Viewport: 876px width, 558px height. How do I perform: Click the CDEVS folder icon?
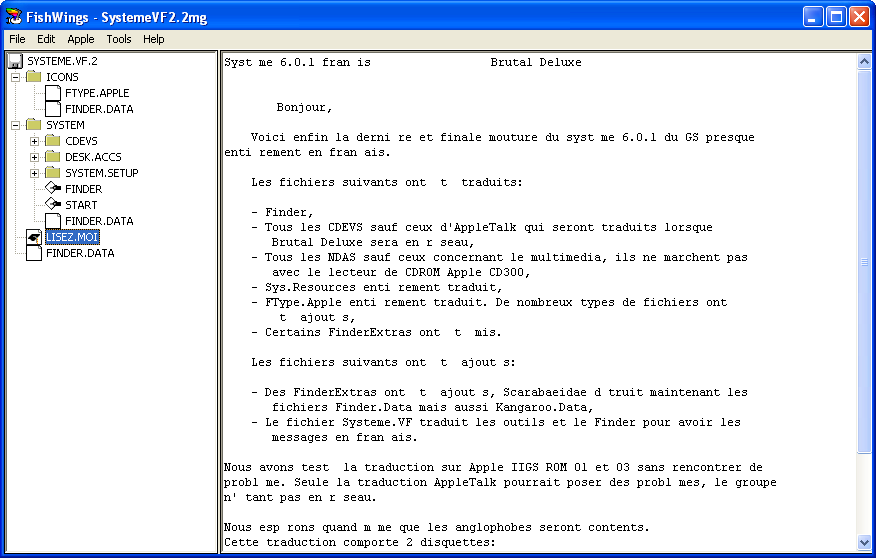coord(53,141)
